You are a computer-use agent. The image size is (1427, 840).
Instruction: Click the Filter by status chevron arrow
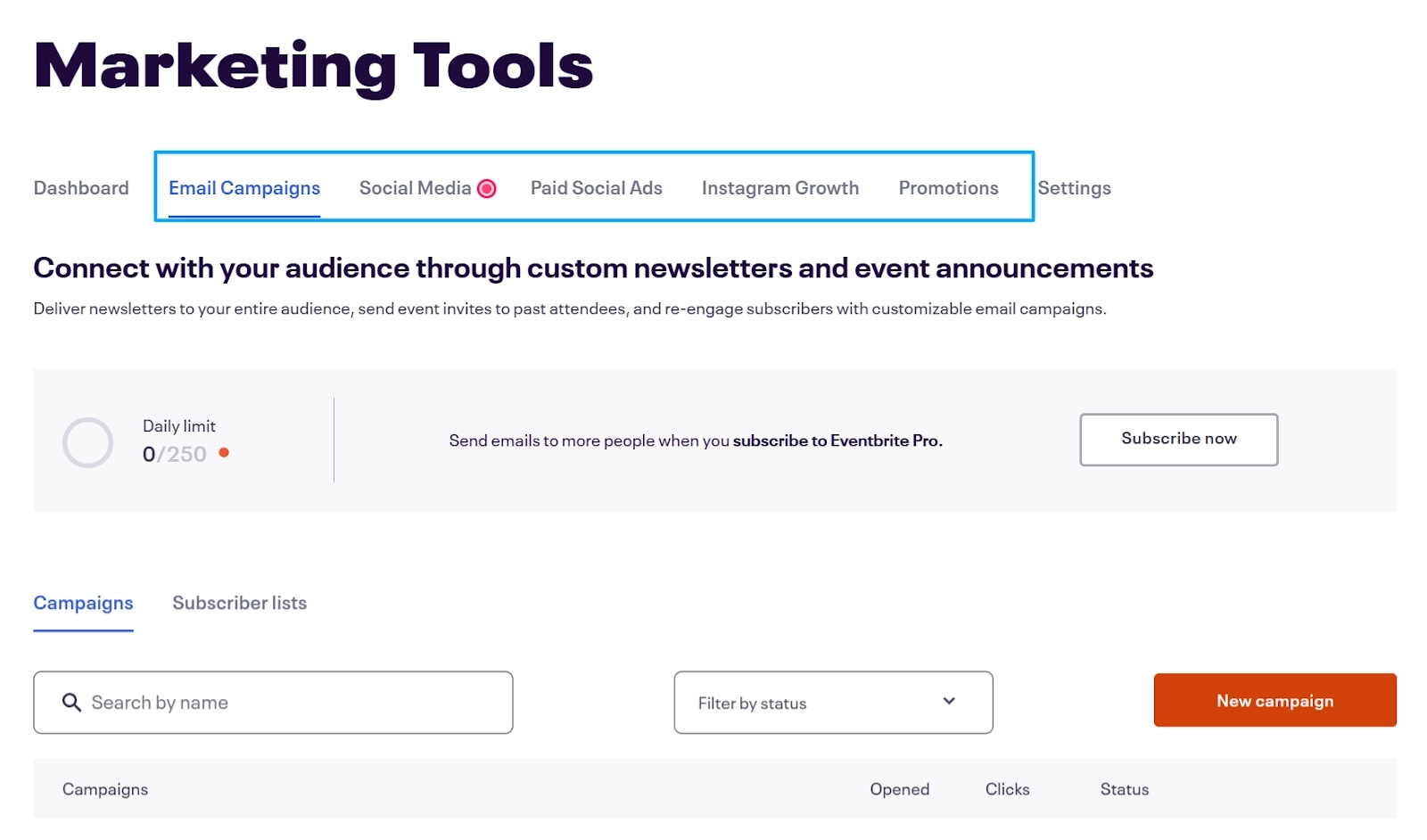pyautogui.click(x=949, y=701)
